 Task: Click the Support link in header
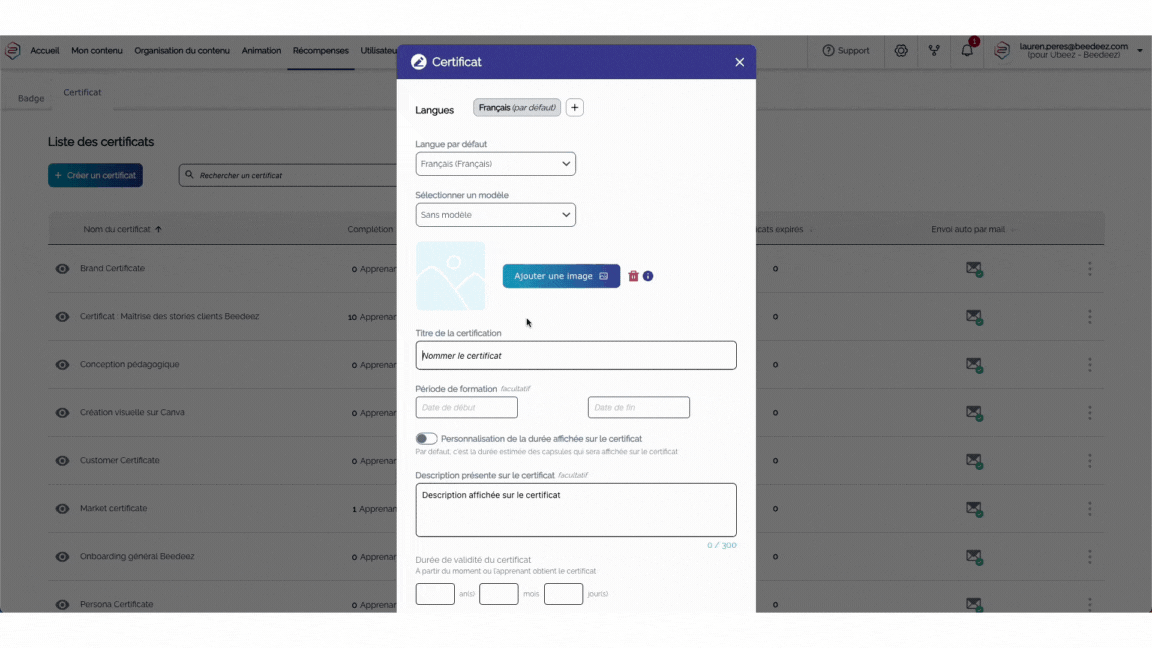click(x=846, y=51)
